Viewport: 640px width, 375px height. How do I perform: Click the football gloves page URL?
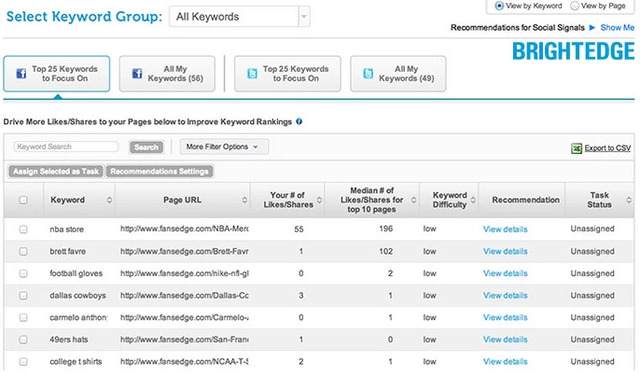click(184, 273)
